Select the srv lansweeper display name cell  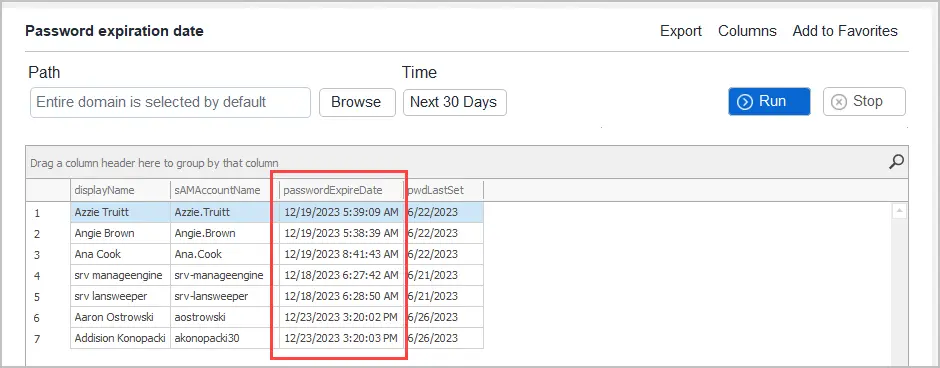click(120, 296)
